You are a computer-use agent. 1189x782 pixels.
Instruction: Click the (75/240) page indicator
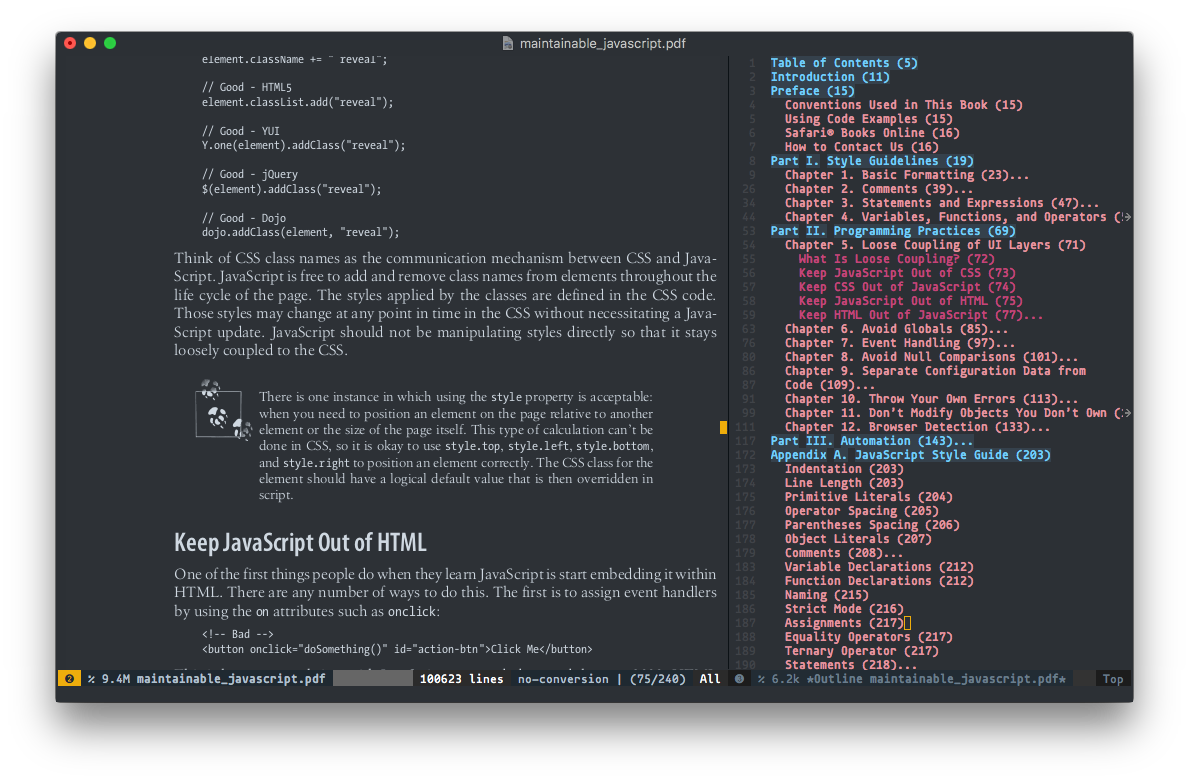657,679
